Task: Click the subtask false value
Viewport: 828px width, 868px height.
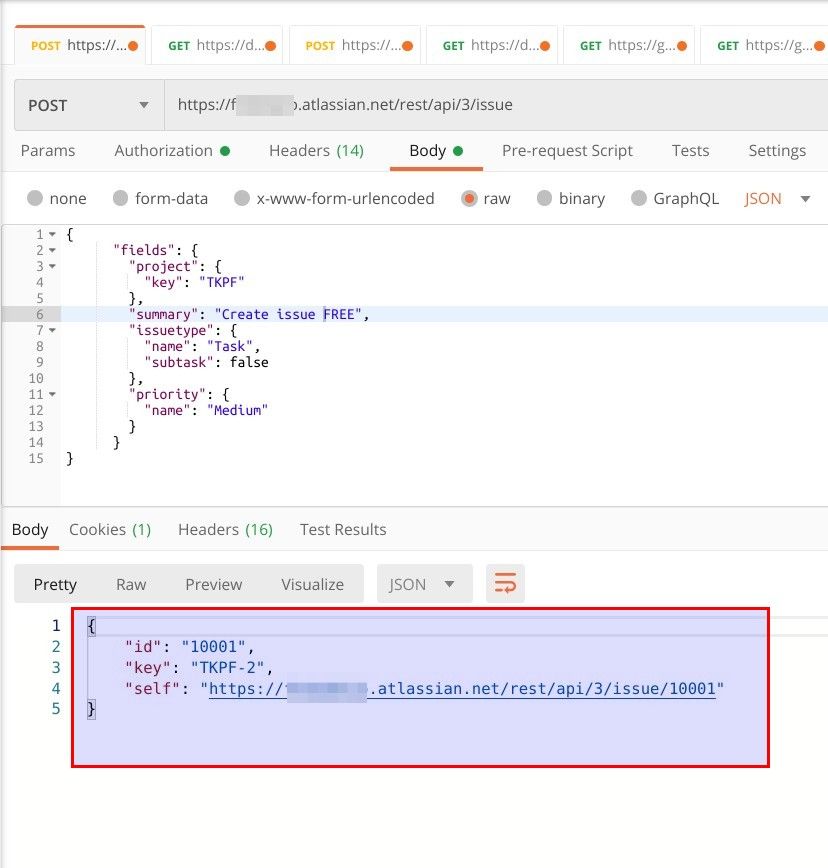Action: point(249,362)
